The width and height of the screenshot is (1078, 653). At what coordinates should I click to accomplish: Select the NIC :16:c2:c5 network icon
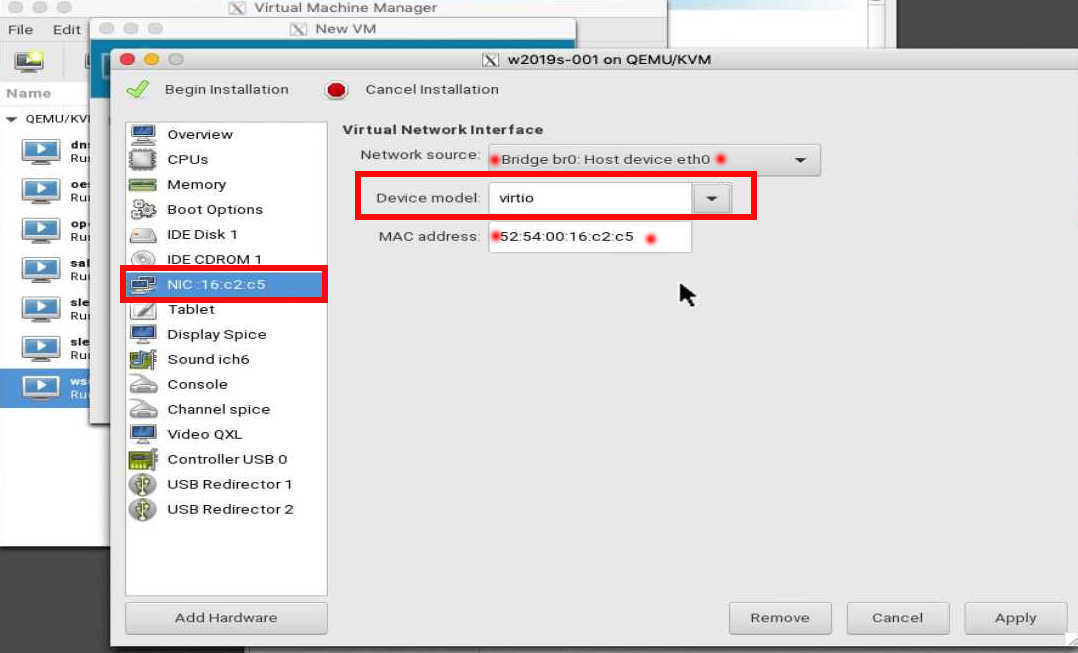pos(143,285)
